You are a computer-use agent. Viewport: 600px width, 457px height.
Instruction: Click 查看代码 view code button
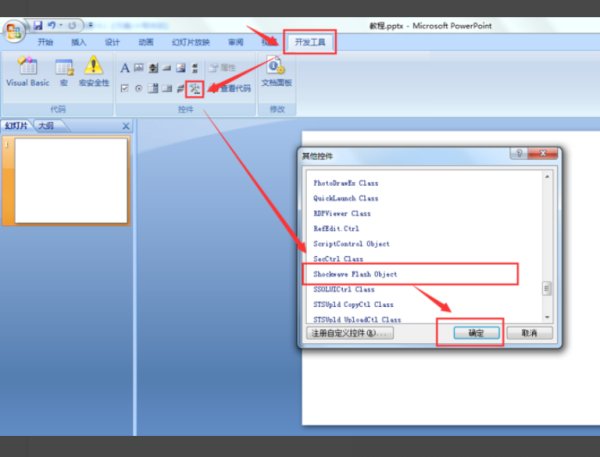pyautogui.click(x=230, y=89)
